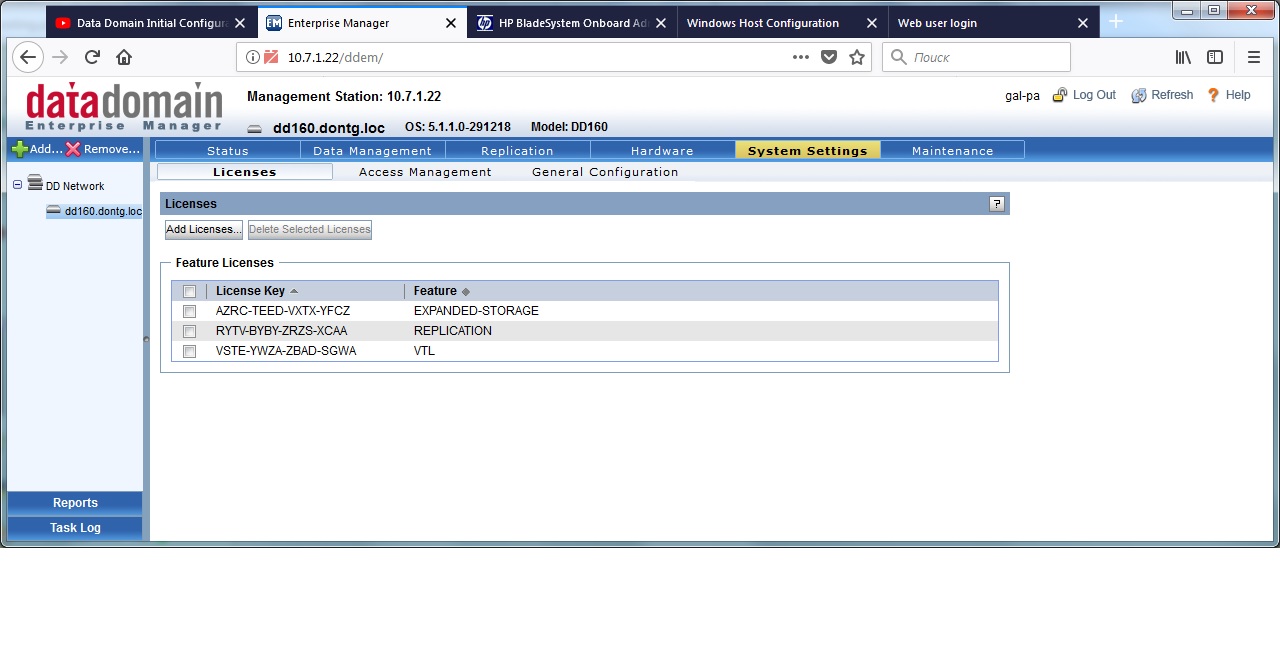Select dd160.dontg.loc in the network tree
This screenshot has height=648, width=1280.
click(103, 211)
